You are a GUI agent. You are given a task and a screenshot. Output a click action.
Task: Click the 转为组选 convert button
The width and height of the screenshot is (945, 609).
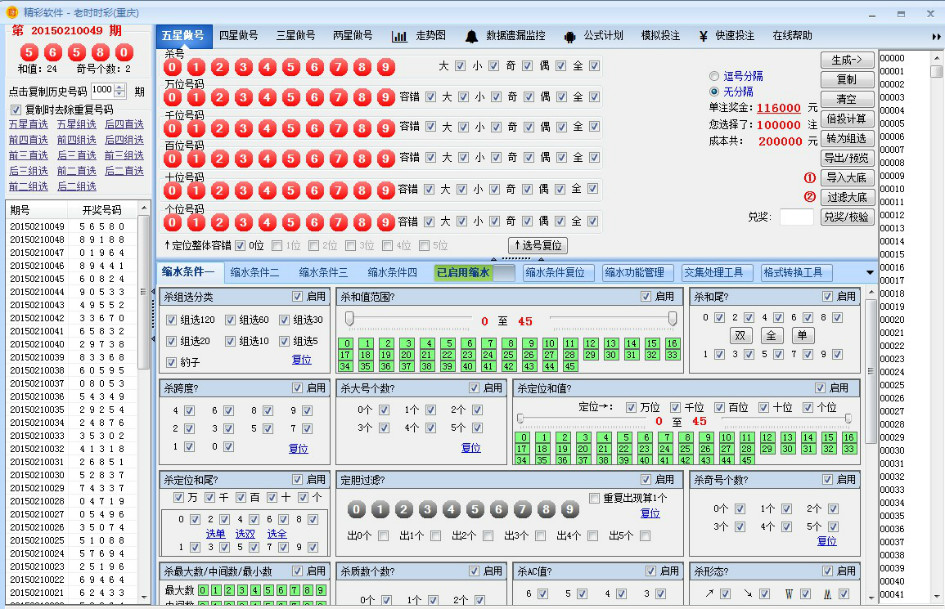(x=848, y=139)
